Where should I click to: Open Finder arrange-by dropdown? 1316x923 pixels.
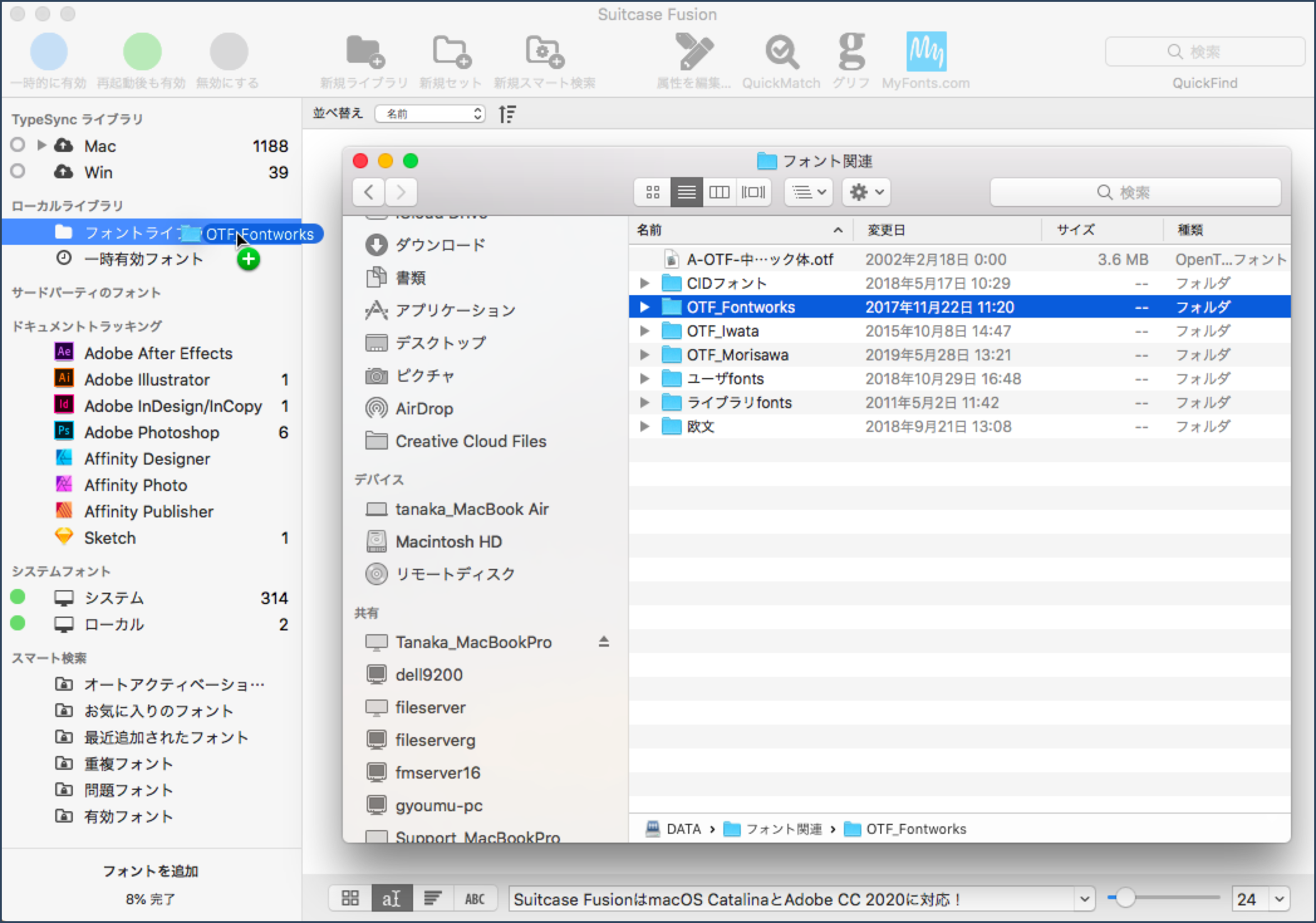pyautogui.click(x=809, y=192)
